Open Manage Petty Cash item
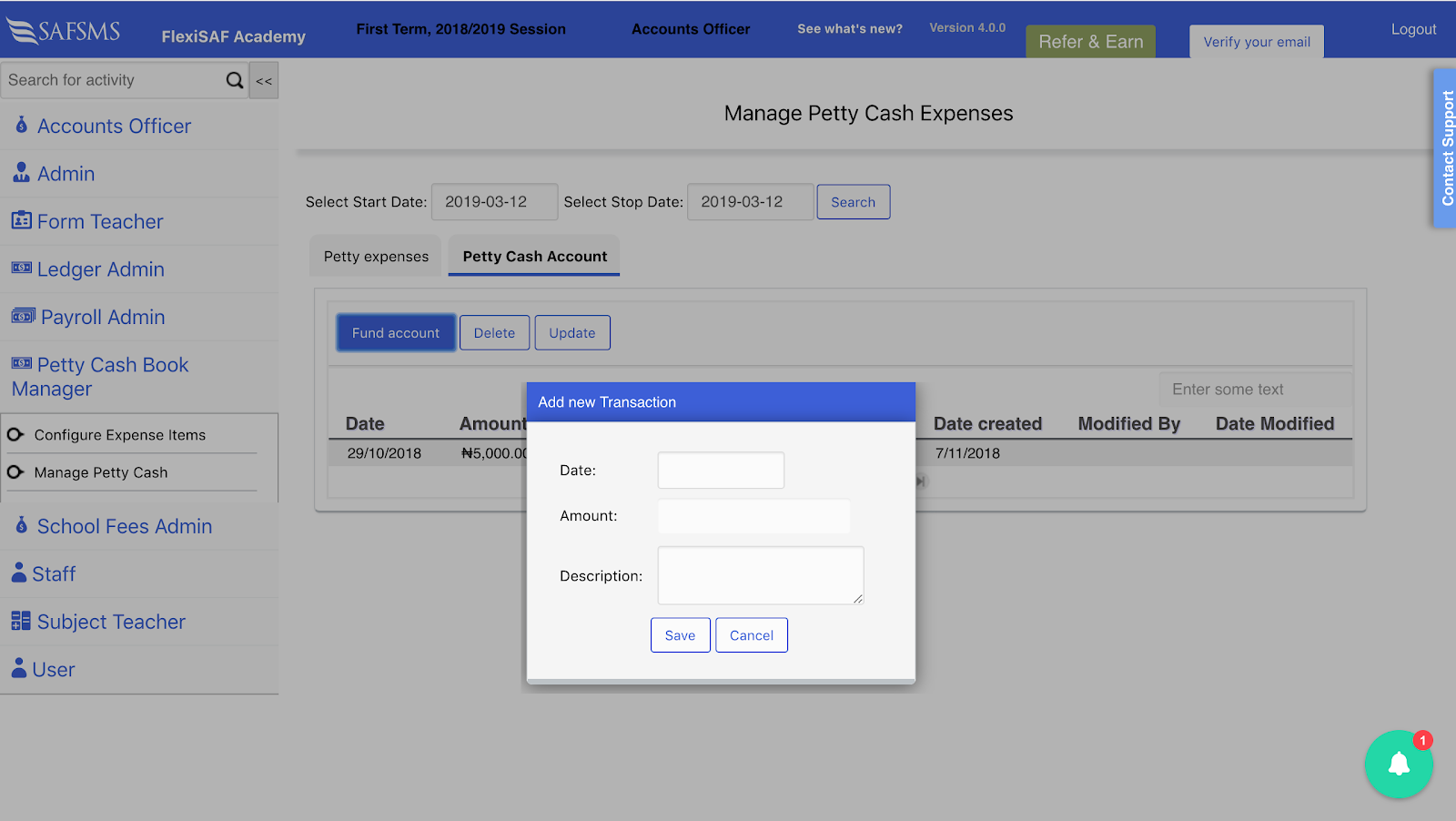The image size is (1456, 821). point(101,472)
